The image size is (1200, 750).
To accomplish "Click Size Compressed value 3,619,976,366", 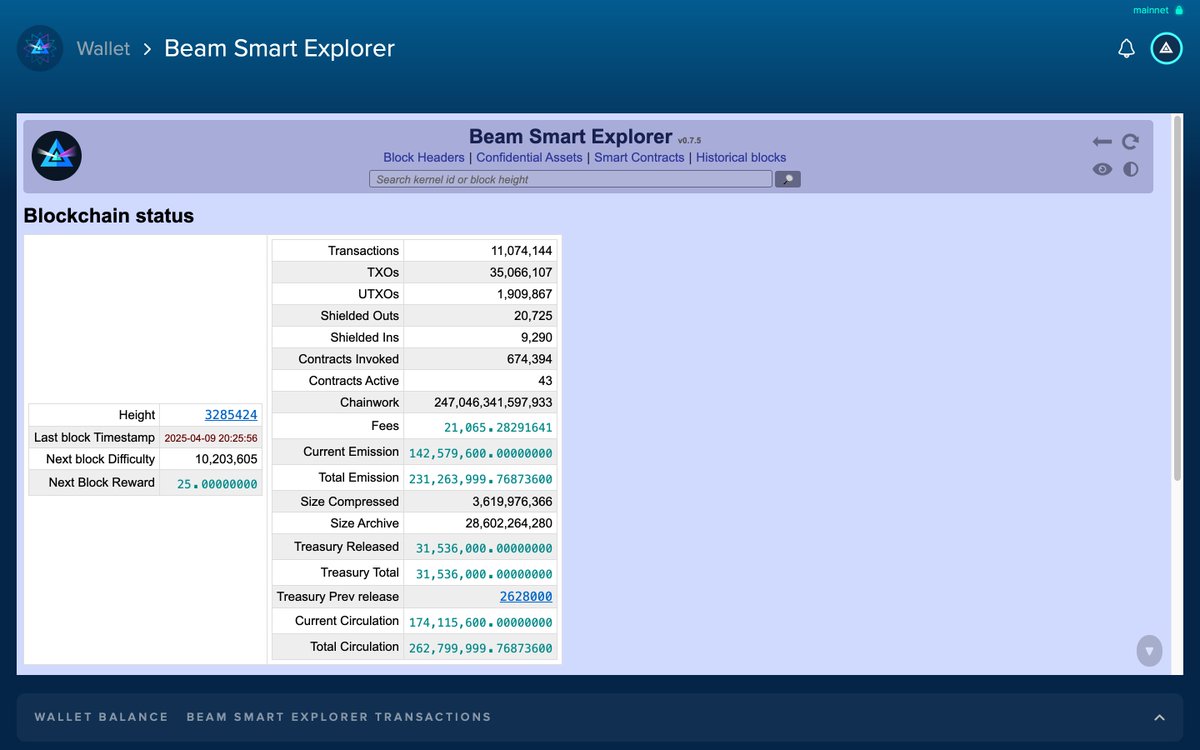I will click(513, 502).
